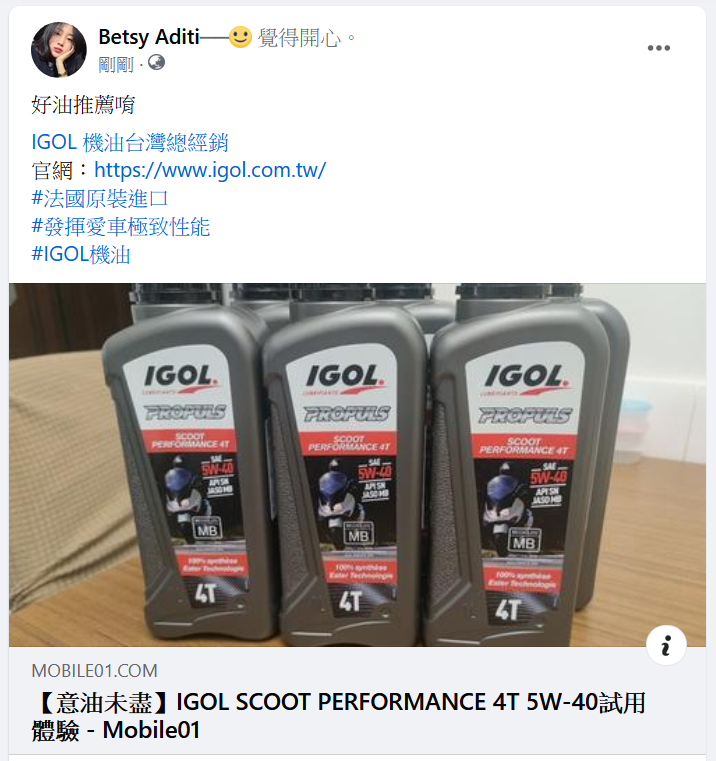Open the post options three-dot menu

pos(658,48)
